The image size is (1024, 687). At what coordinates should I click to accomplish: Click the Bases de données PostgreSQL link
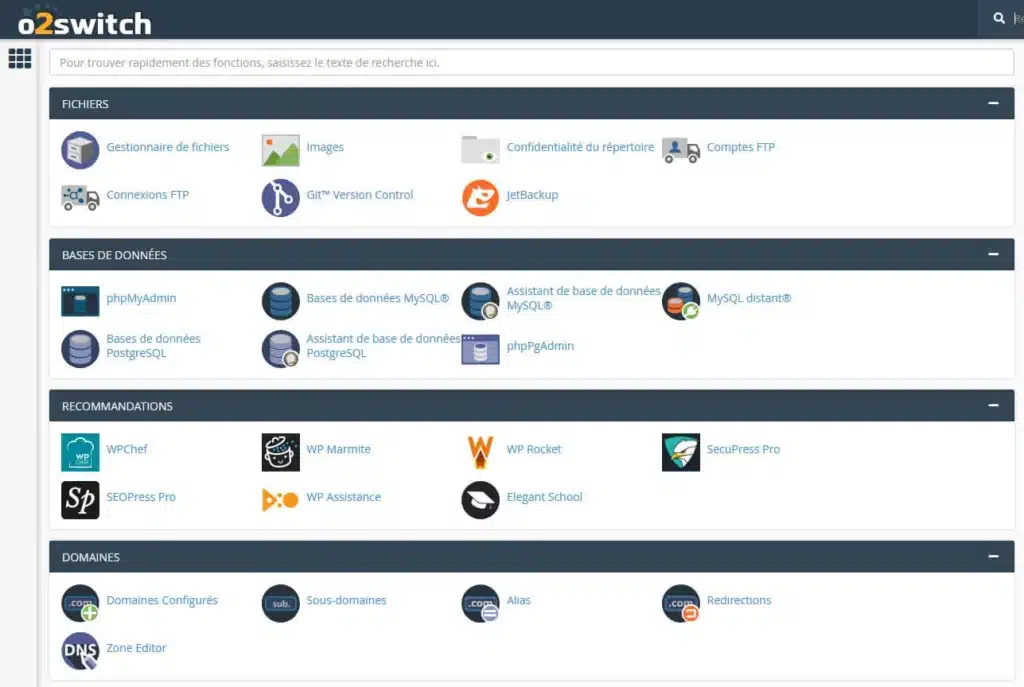click(153, 345)
